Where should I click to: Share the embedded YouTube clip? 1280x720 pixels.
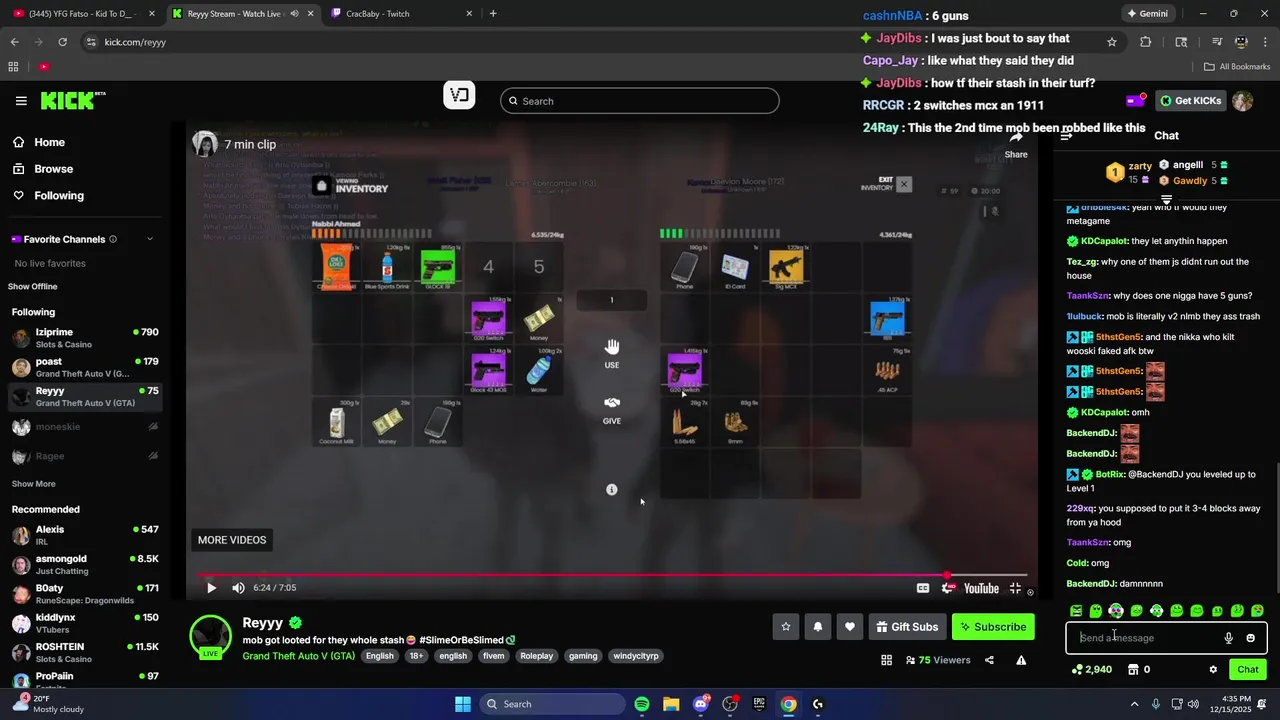point(1016,144)
